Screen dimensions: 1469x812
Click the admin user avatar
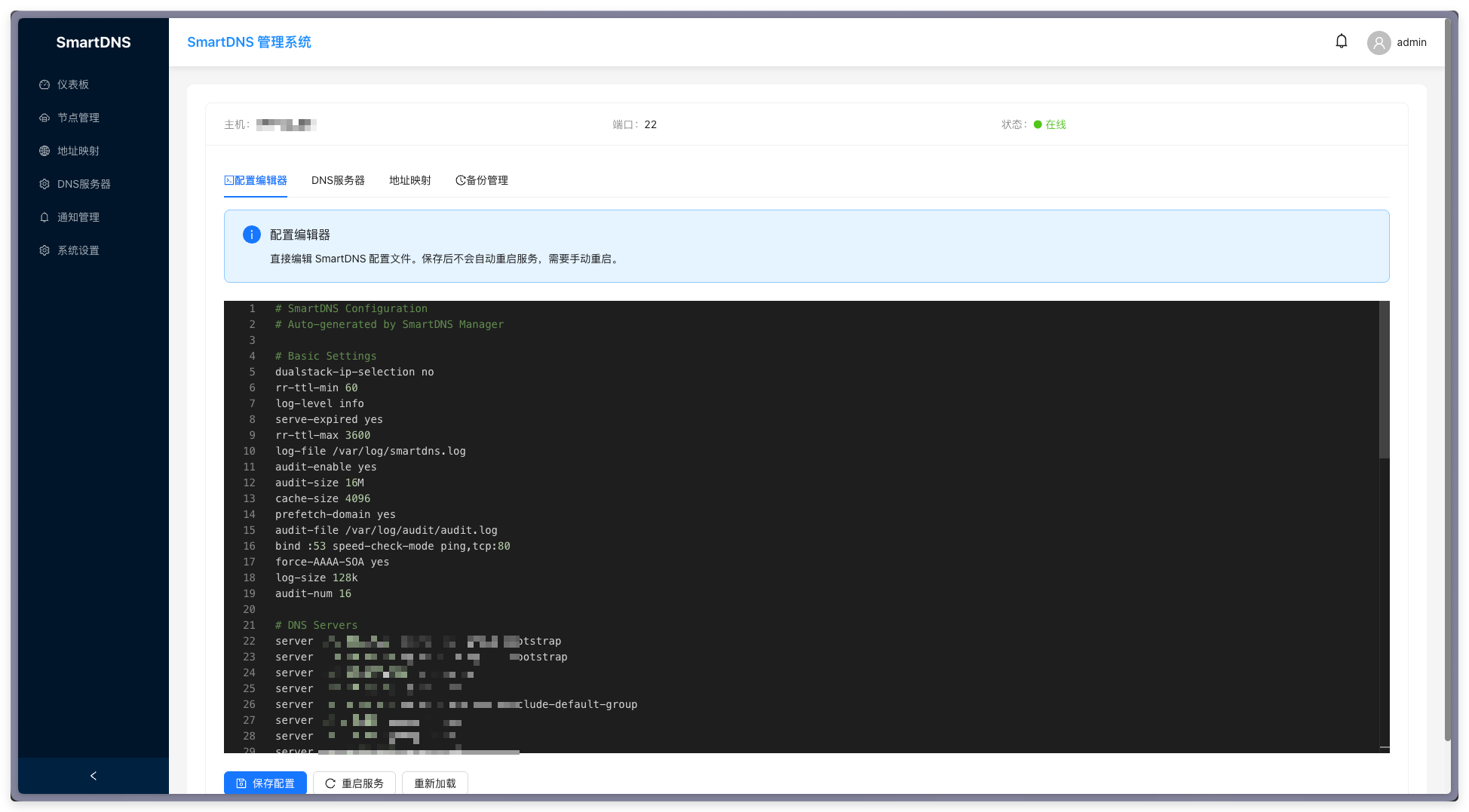coord(1379,42)
